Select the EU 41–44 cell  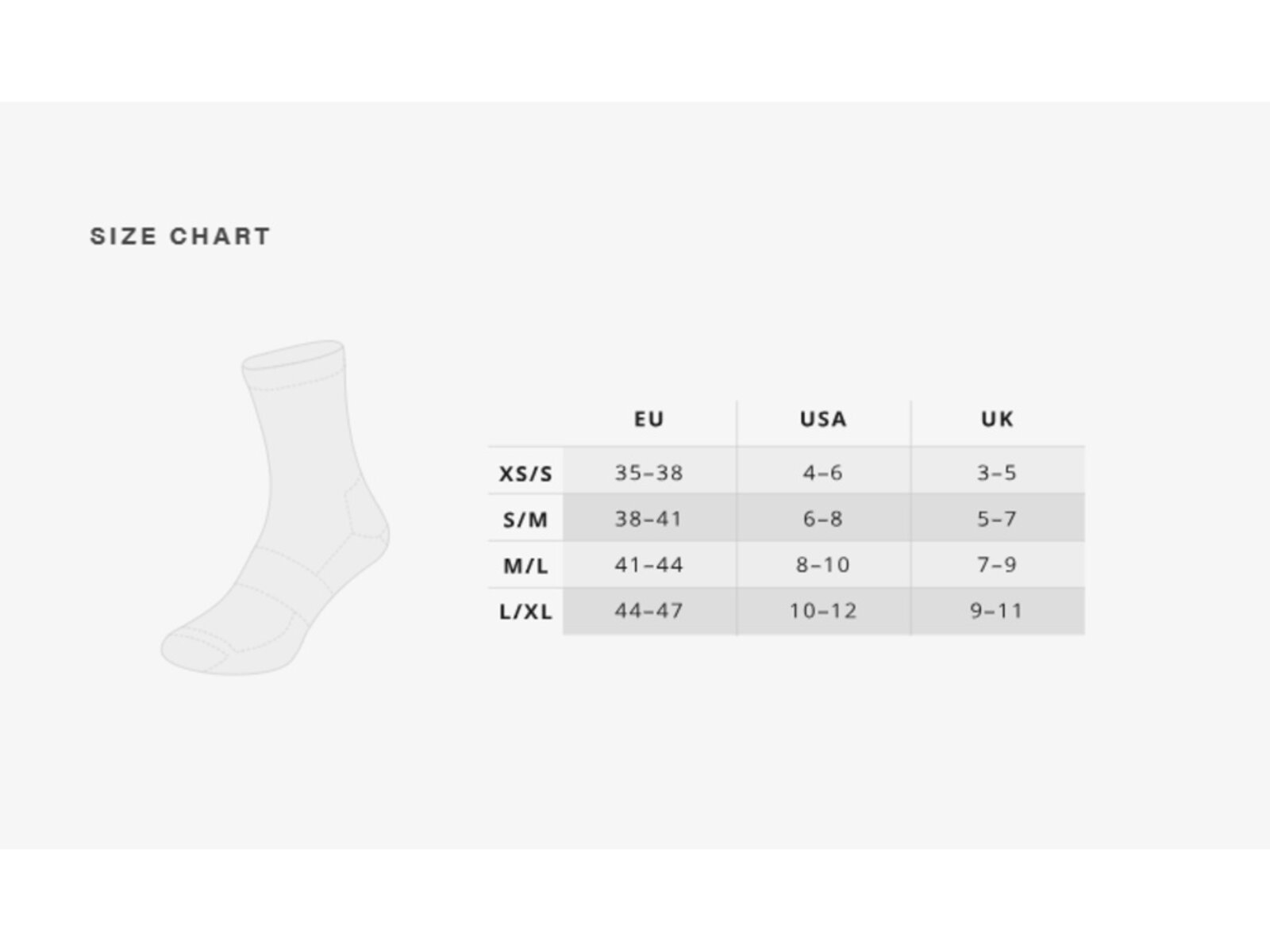[648, 565]
